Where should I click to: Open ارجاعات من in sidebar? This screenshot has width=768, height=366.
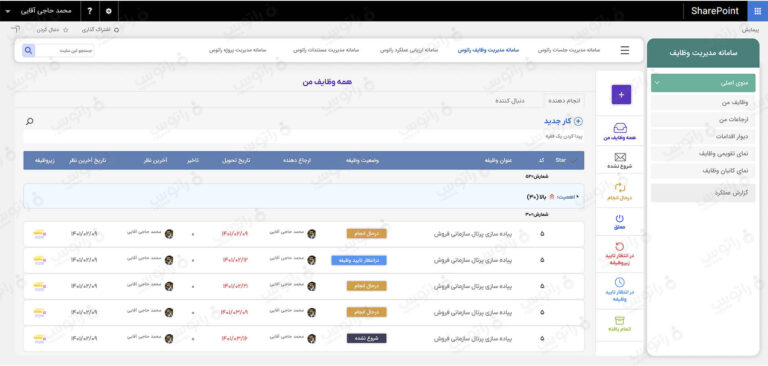point(703,120)
